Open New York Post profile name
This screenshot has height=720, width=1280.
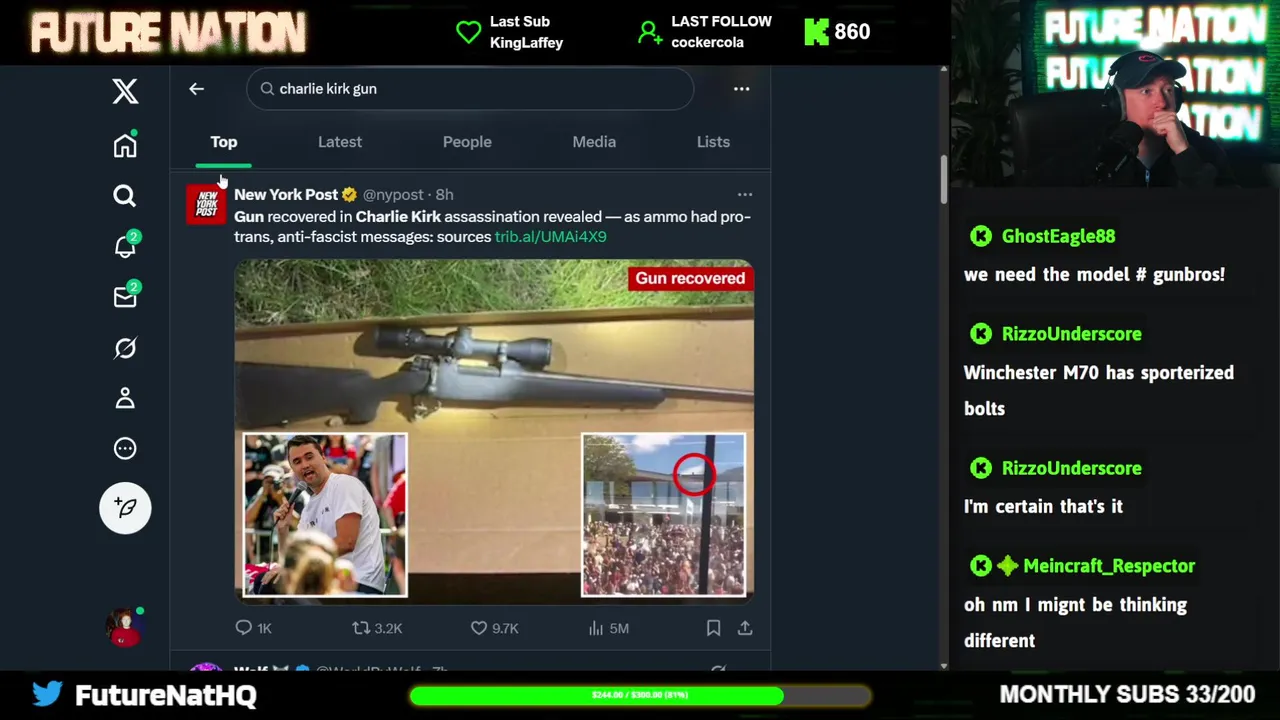click(x=286, y=195)
